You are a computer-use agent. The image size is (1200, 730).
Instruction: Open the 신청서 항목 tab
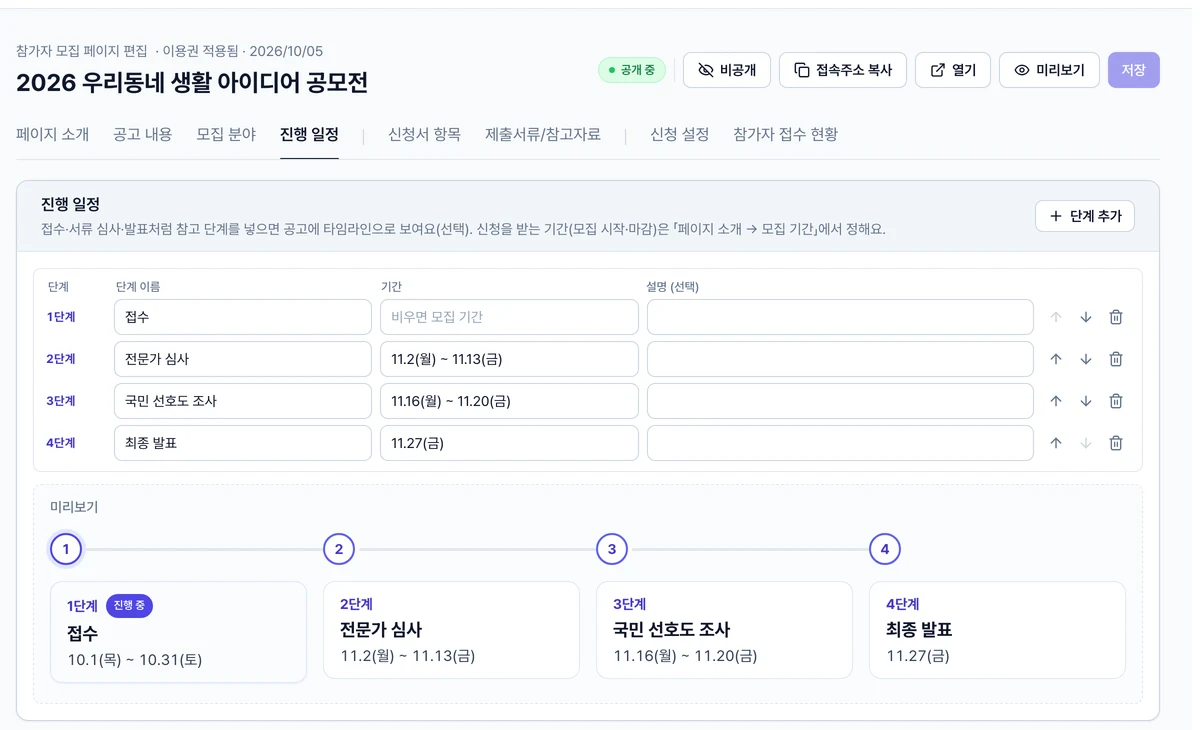click(x=424, y=134)
